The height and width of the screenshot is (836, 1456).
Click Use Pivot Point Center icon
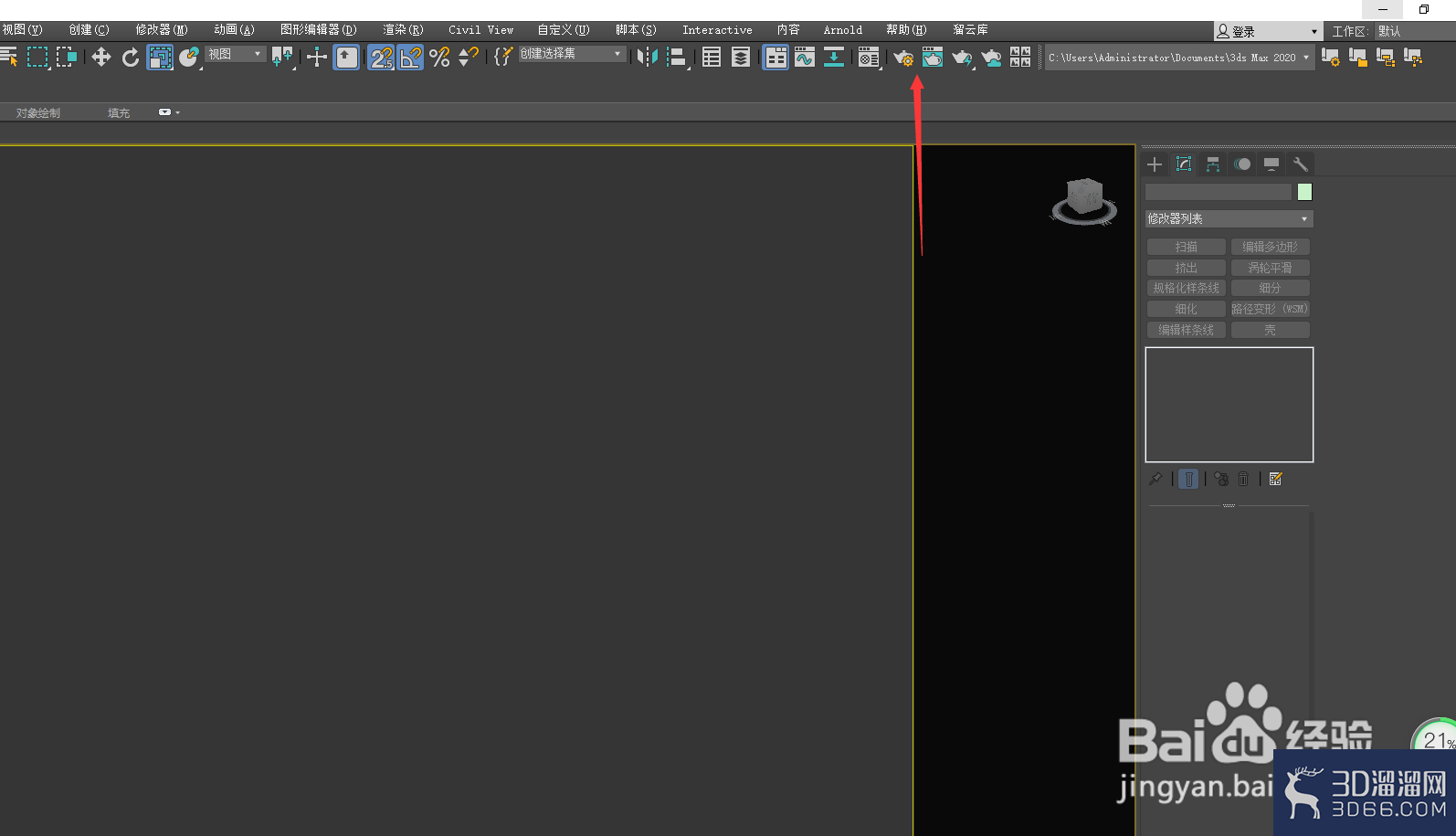282,58
